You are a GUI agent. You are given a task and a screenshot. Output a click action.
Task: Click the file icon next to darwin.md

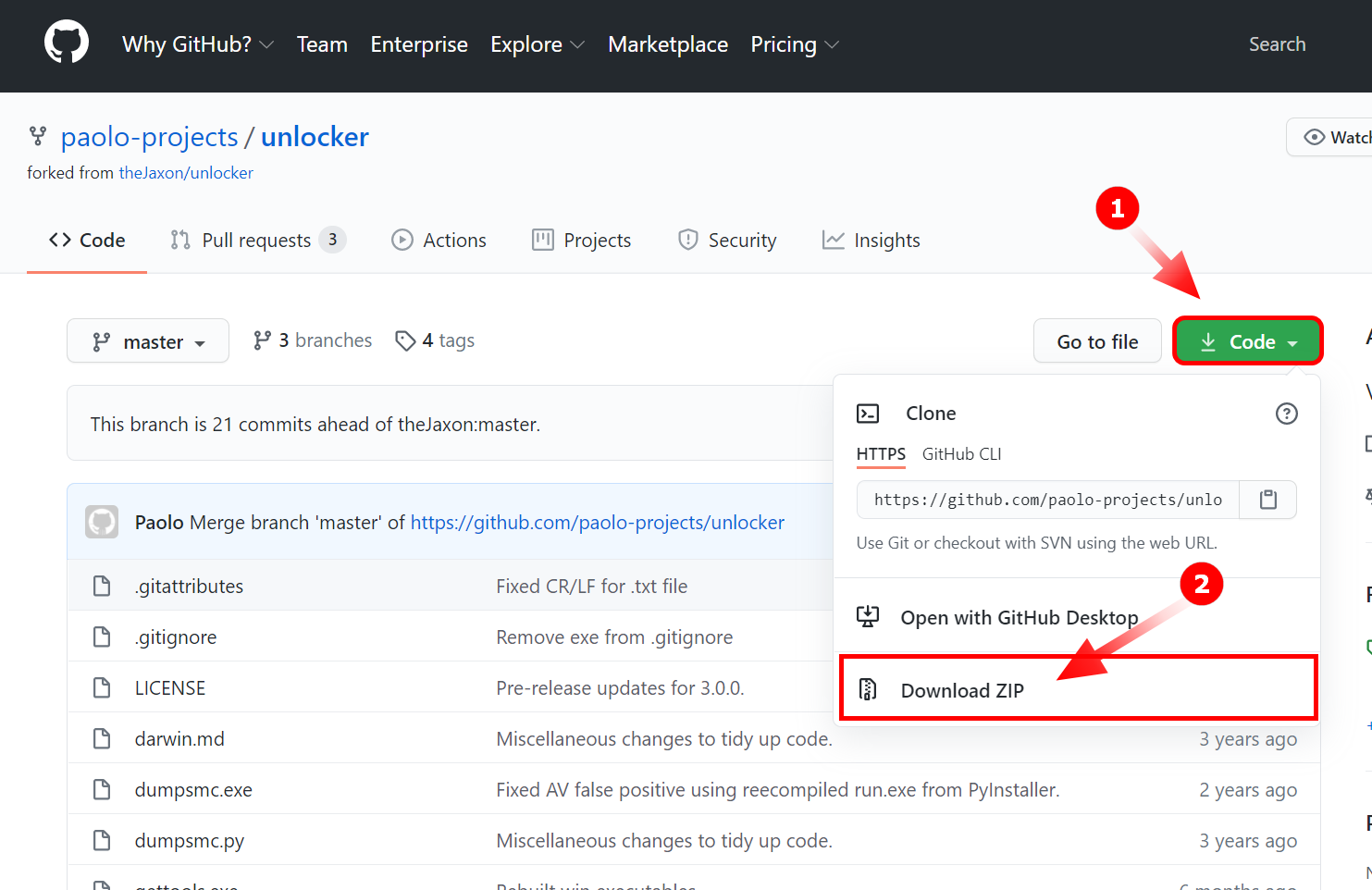point(102,738)
